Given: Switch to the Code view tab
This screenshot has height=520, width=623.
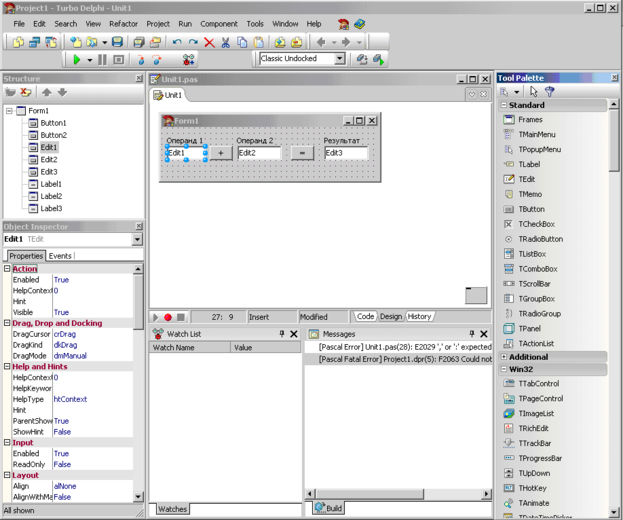Looking at the screenshot, I should [366, 317].
